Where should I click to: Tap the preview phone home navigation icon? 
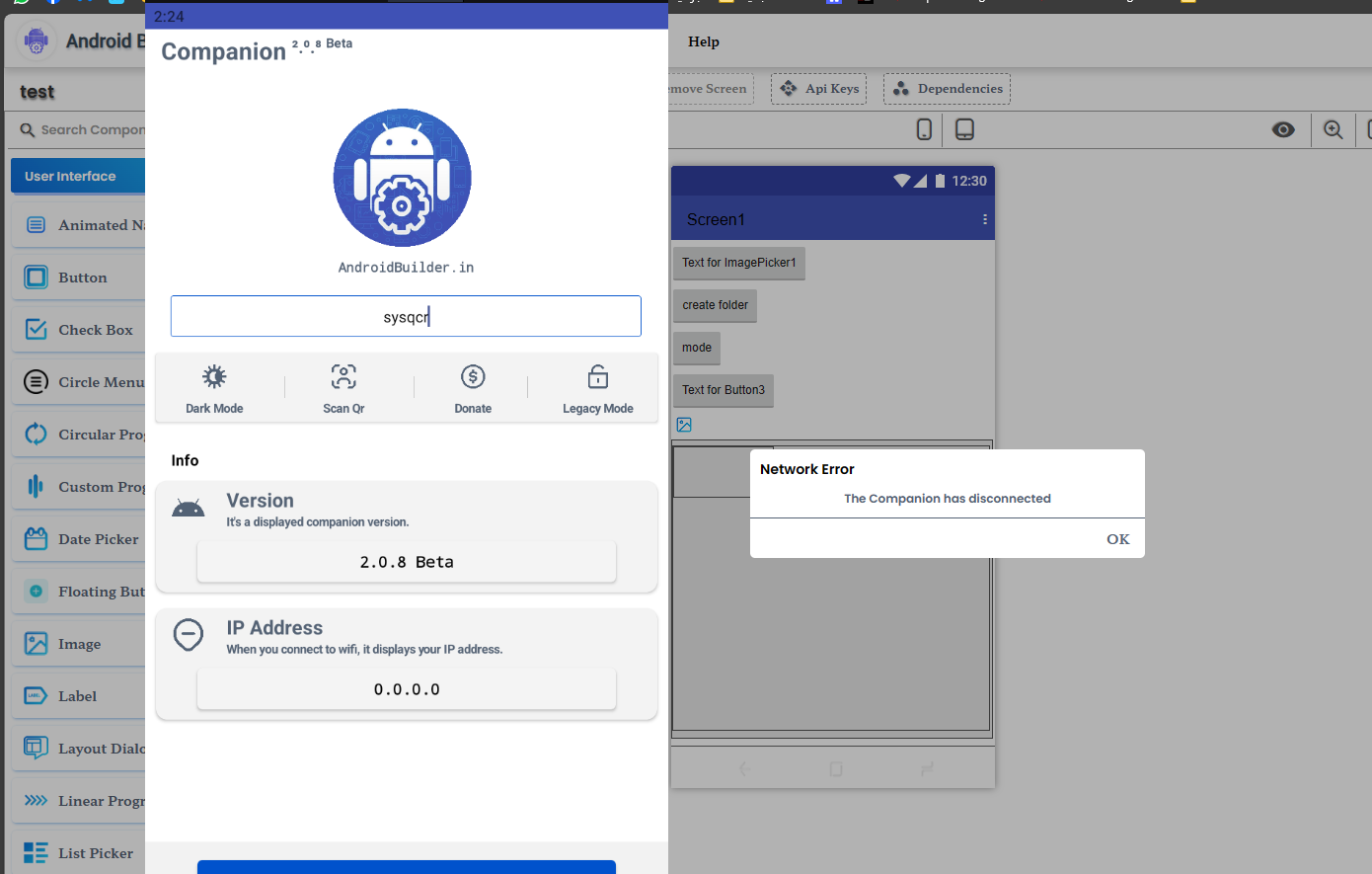coord(836,768)
